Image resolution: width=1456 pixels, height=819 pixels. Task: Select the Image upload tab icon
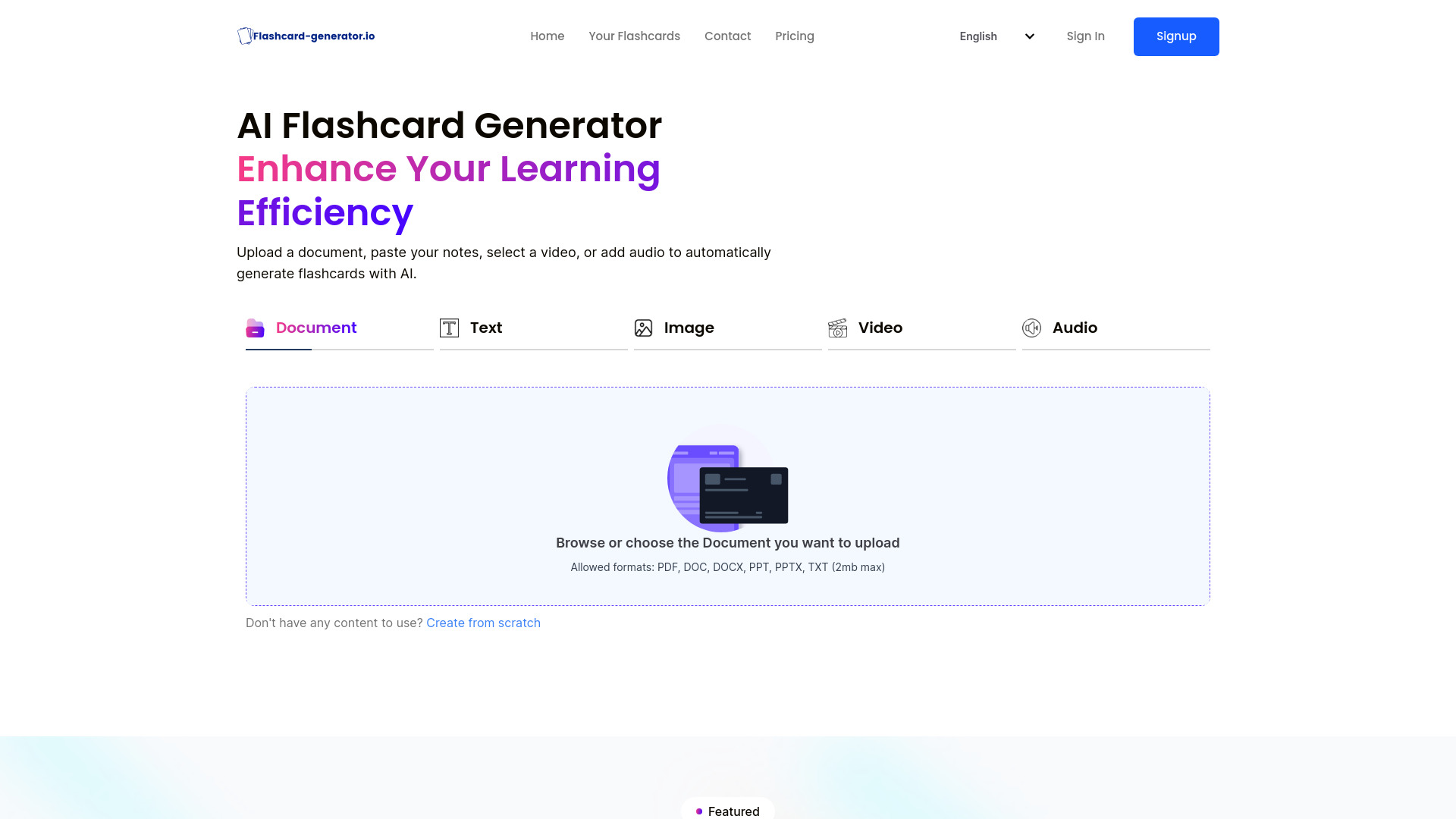pyautogui.click(x=643, y=327)
